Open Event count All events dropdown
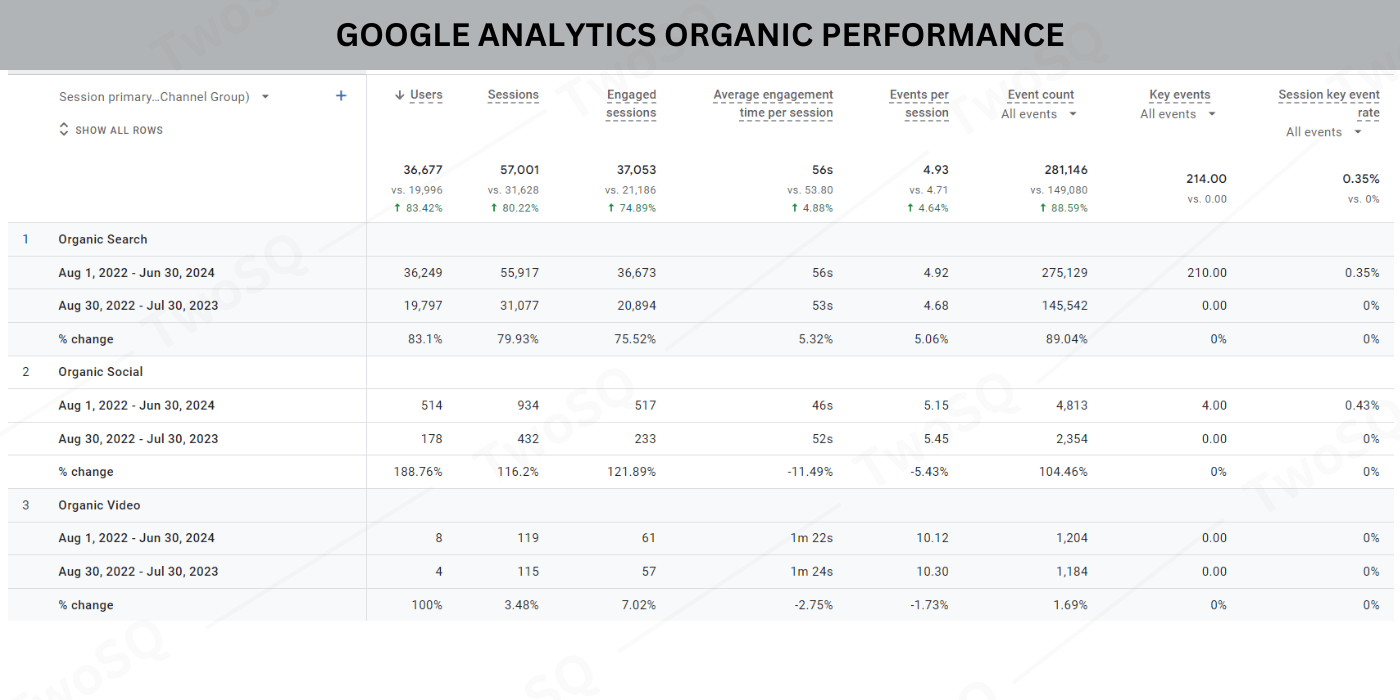1400x700 pixels. [1073, 114]
